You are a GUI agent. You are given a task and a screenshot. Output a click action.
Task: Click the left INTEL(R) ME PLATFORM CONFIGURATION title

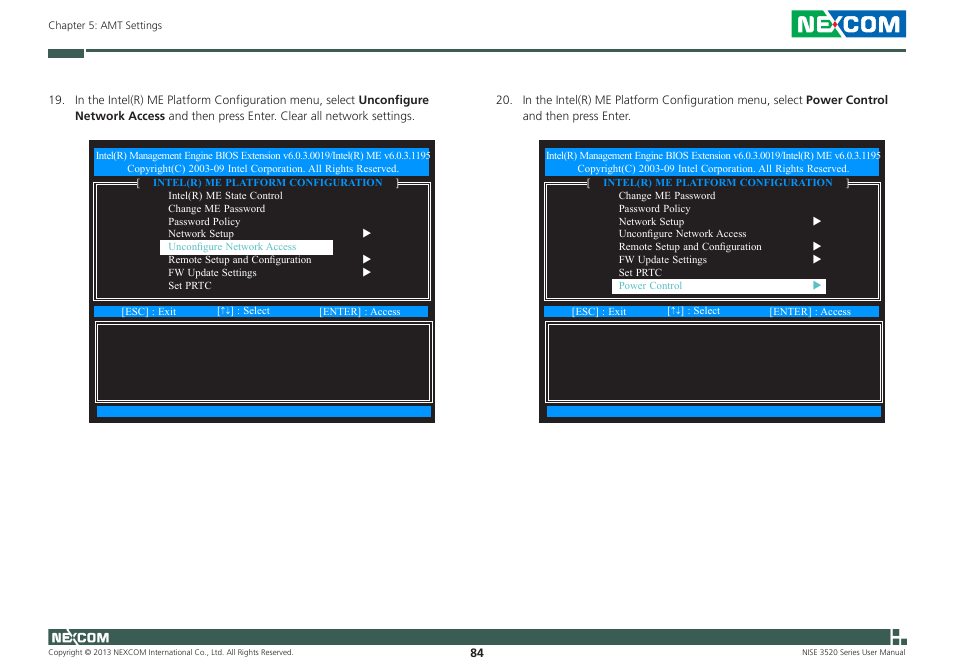coord(268,182)
